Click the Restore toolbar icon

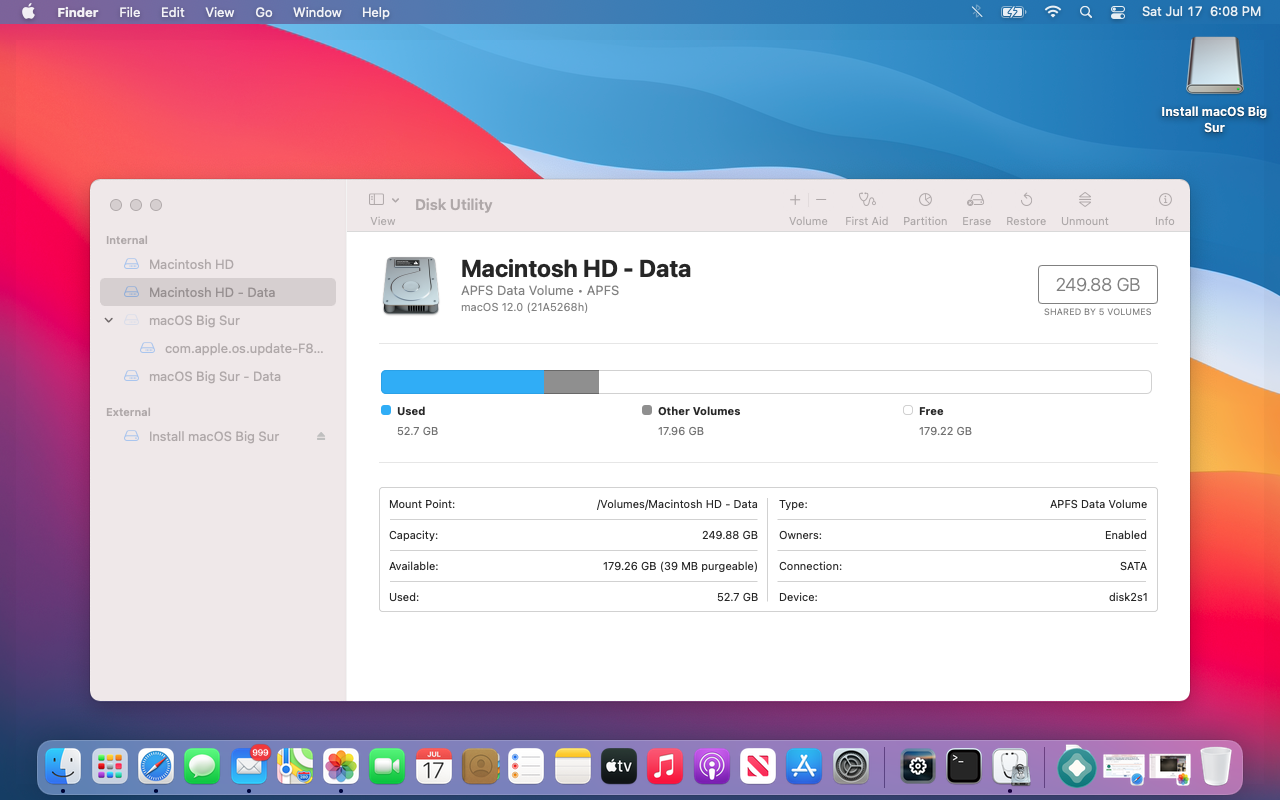(x=1026, y=200)
